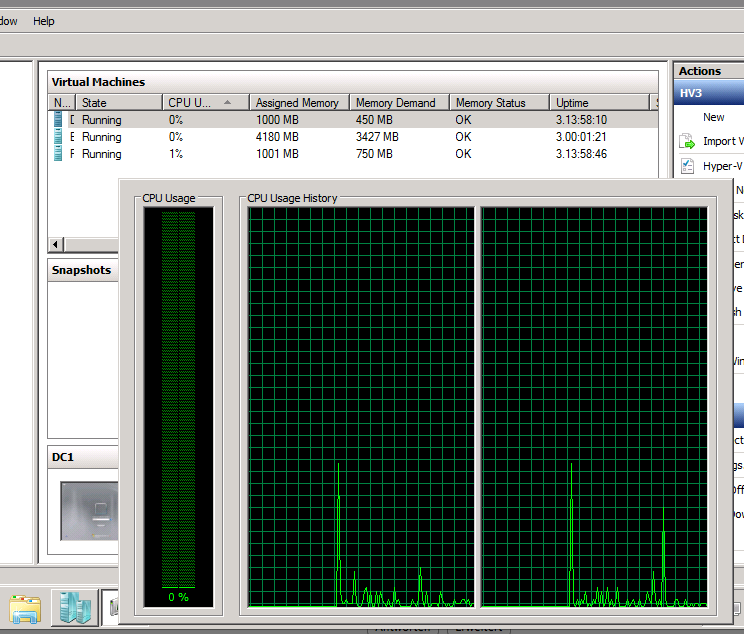Screen dimensions: 744x634
Task: Click the VM icon in the 1001 MB row
Action: 58,154
